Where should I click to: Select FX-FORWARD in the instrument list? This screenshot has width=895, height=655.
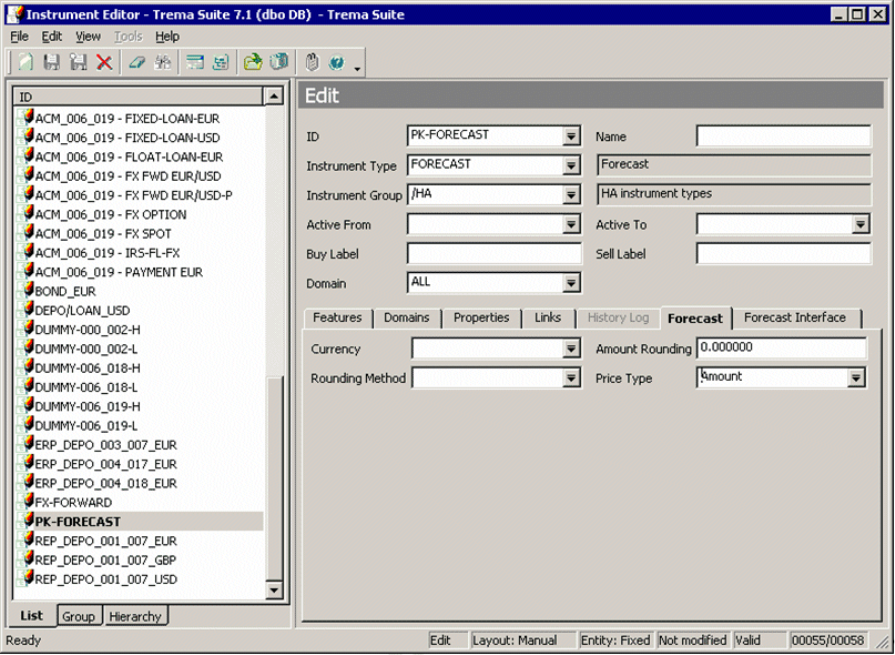74,502
